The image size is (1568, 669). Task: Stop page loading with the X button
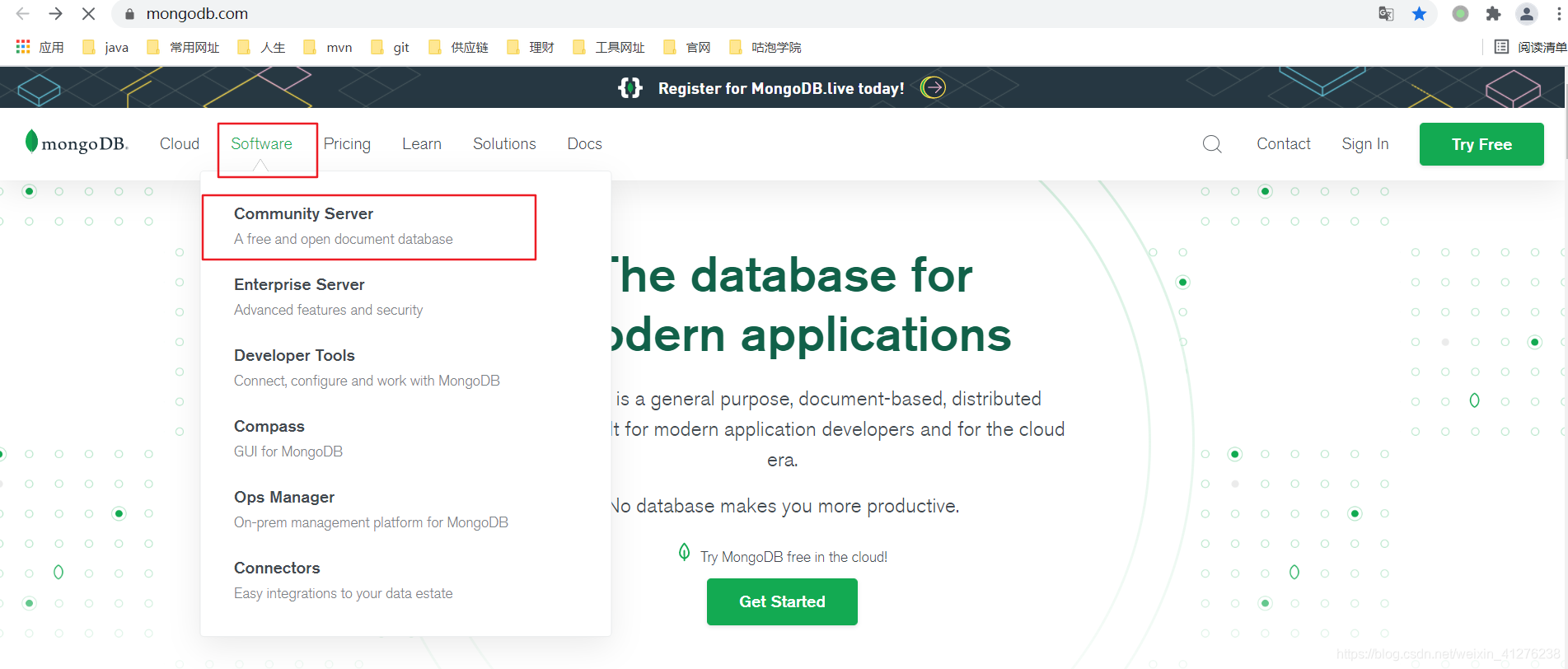[x=88, y=13]
